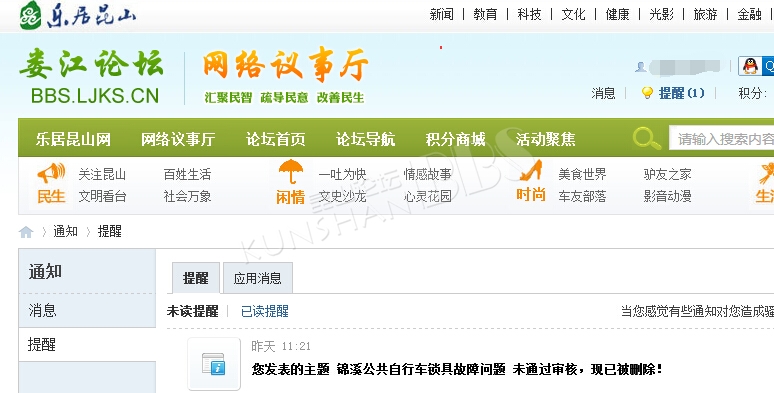Open 金融 in the top navigation
774x393 pixels.
pyautogui.click(x=749, y=14)
